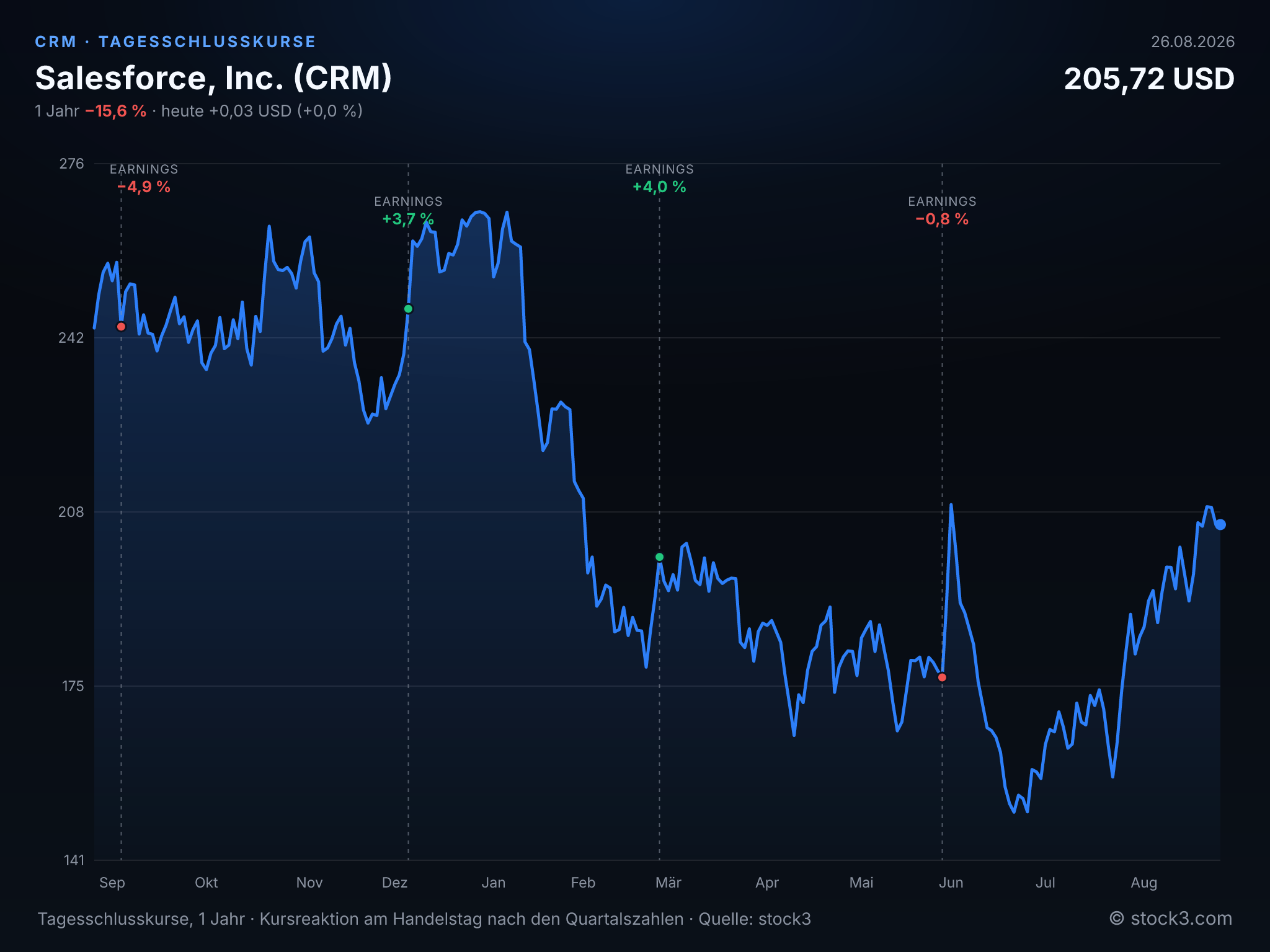Select the date 26.08.2026
This screenshot has width=1270, height=952.
(x=1192, y=42)
